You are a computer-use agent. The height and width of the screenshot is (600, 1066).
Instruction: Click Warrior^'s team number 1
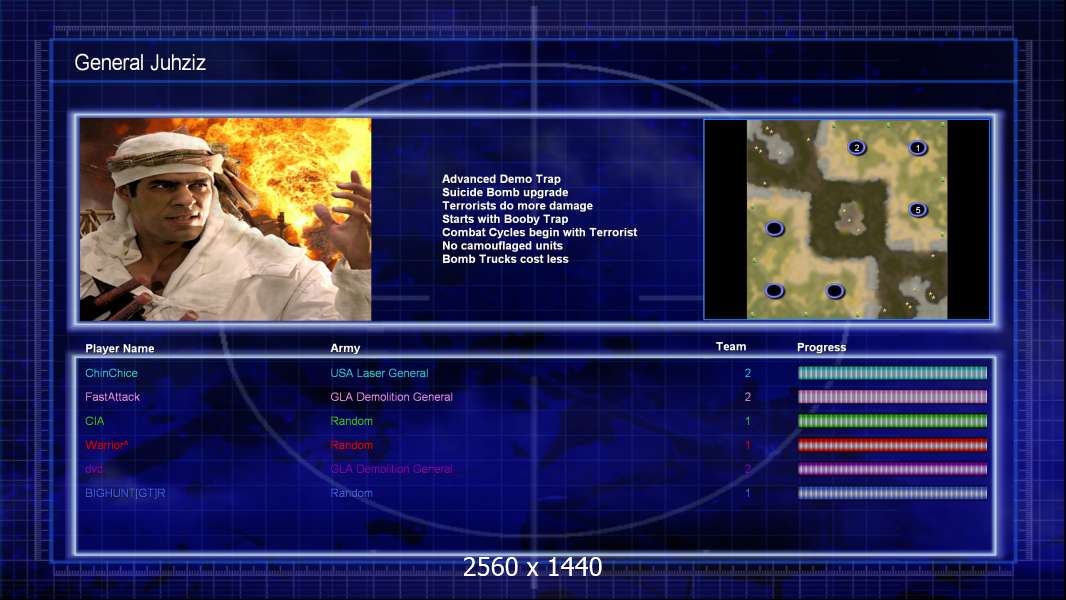748,445
